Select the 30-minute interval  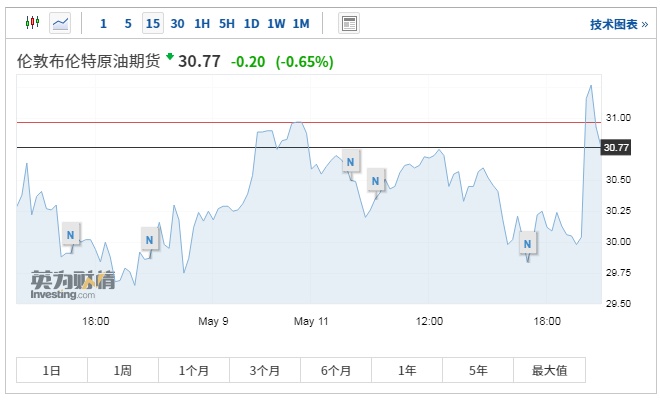tap(177, 23)
